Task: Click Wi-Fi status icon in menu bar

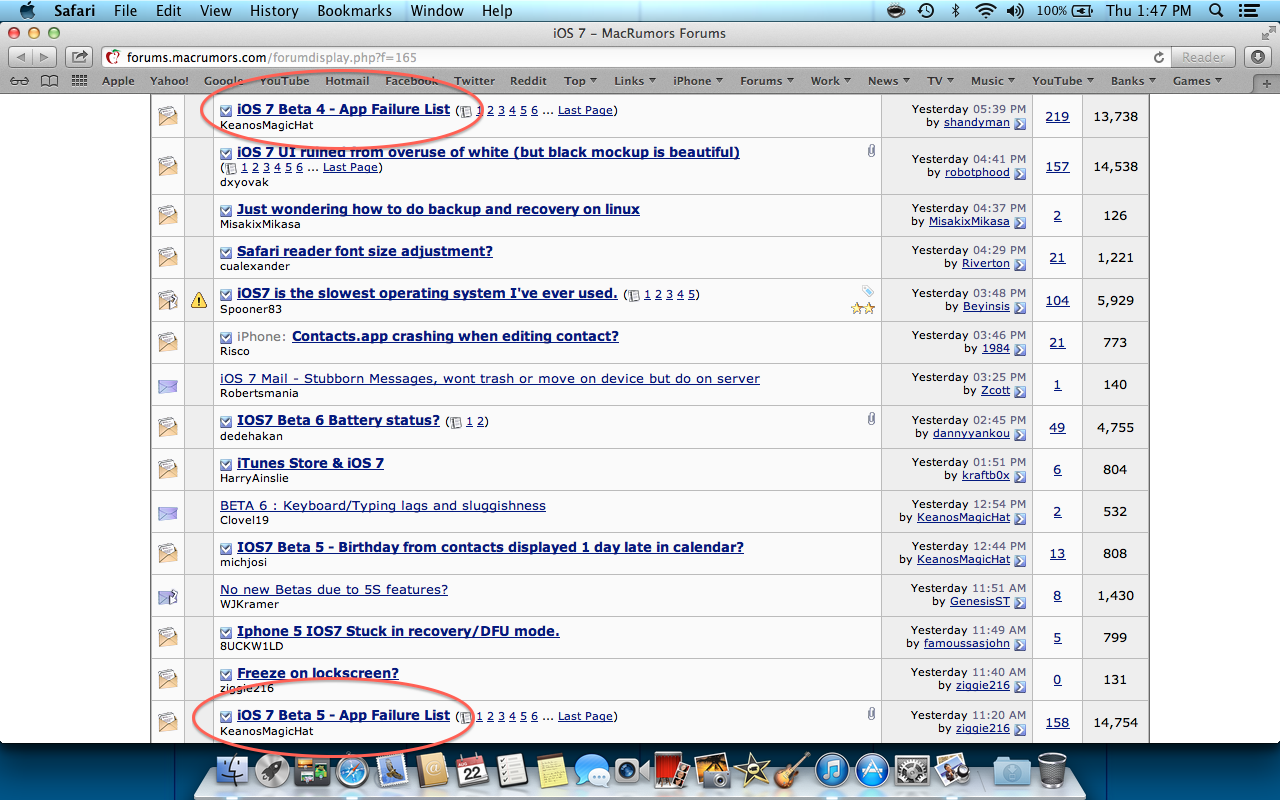Action: coord(985,11)
